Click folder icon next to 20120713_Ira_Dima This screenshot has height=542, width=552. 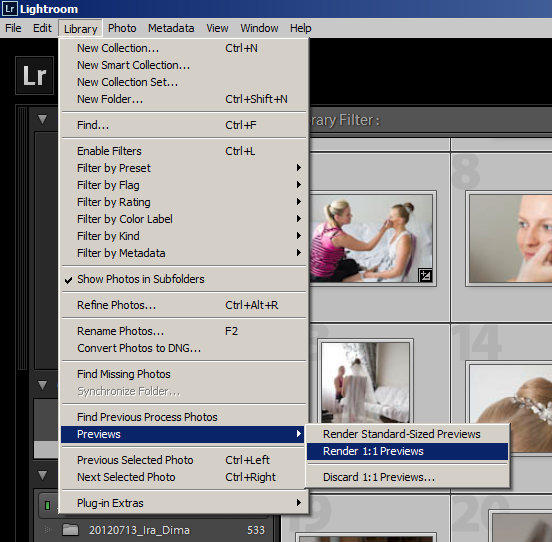point(70,530)
